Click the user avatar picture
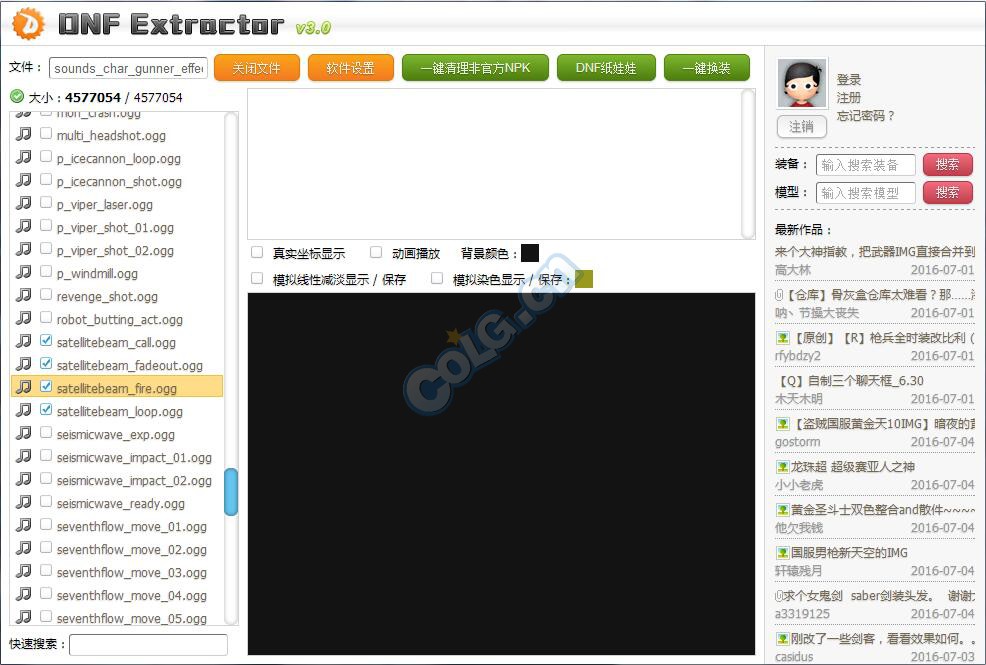This screenshot has width=986, height=665. tap(802, 84)
